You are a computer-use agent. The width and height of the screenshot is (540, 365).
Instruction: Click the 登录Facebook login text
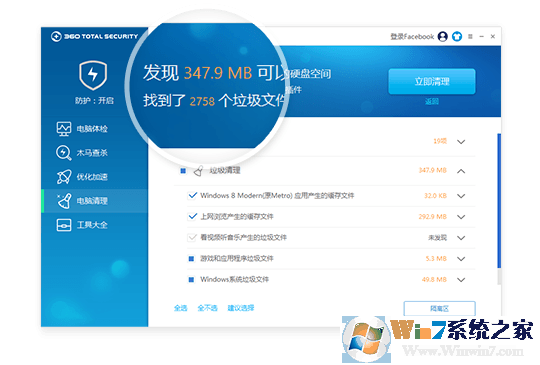click(412, 36)
